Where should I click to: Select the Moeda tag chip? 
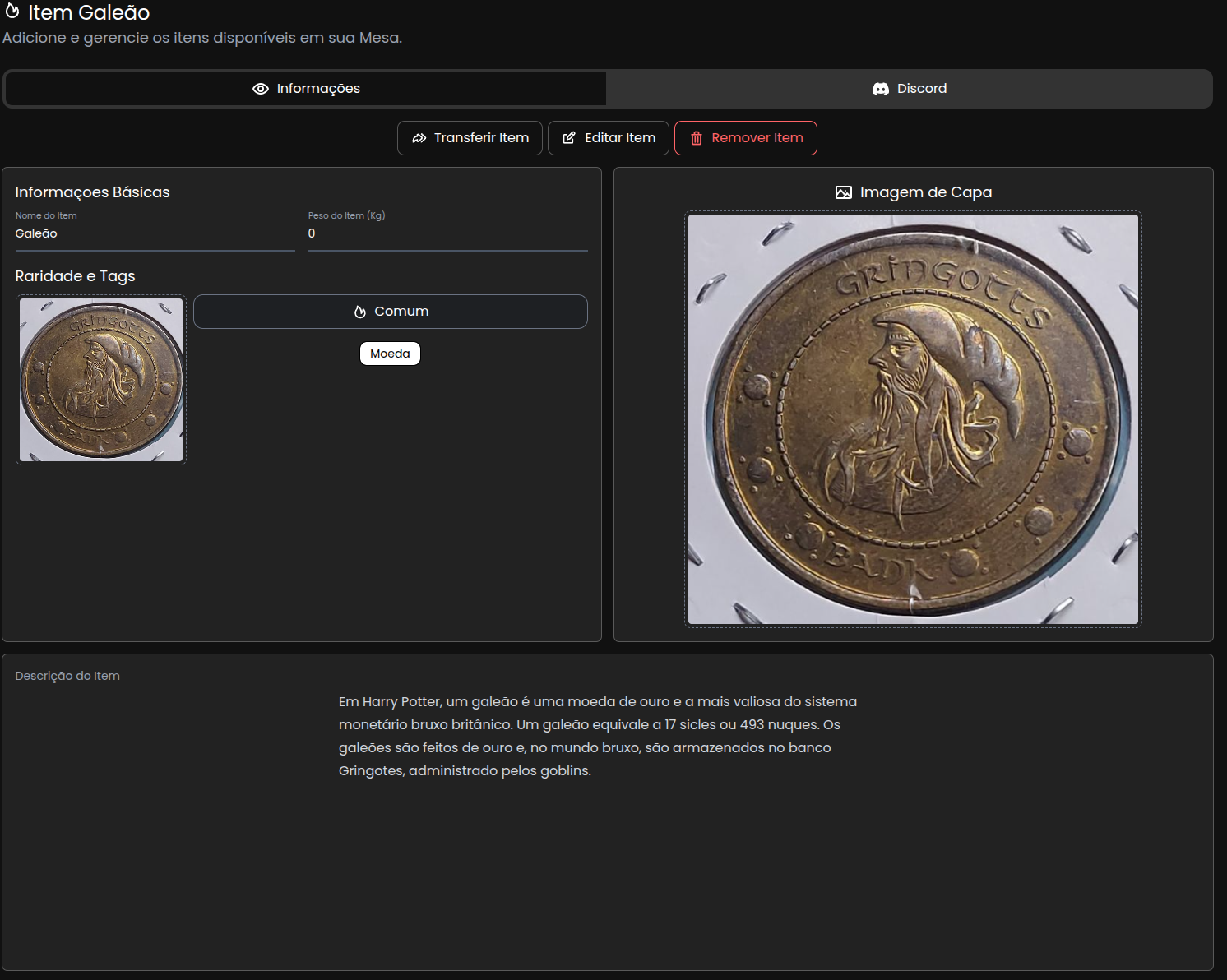[390, 354]
